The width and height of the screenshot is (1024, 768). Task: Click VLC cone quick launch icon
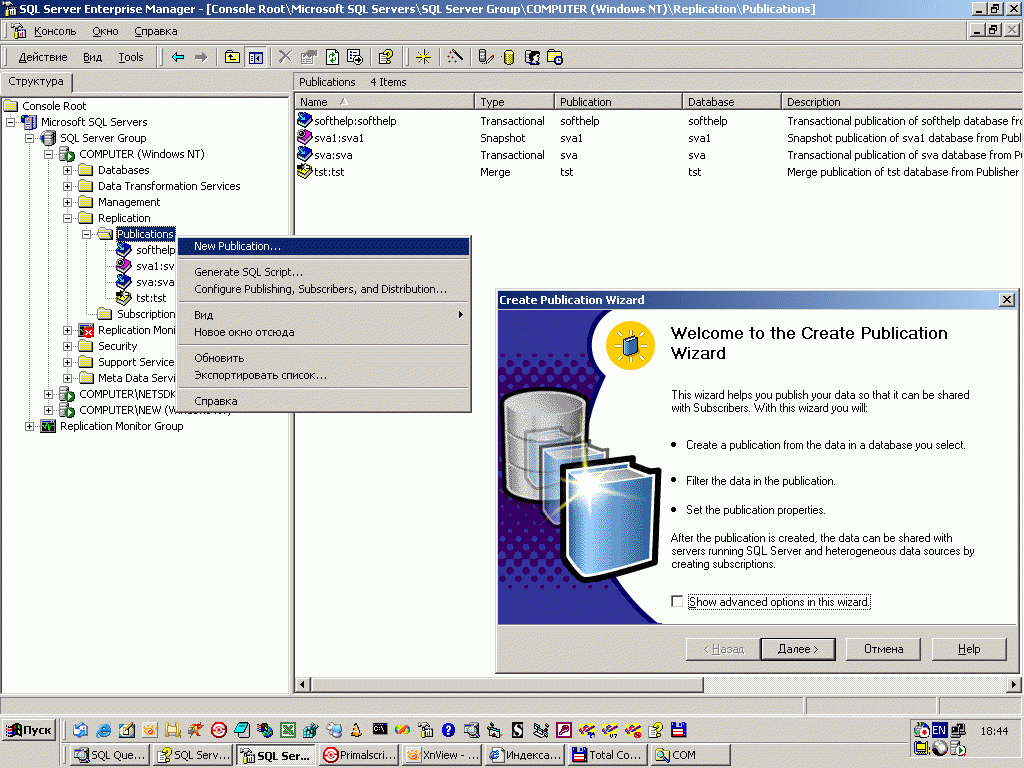(356, 730)
